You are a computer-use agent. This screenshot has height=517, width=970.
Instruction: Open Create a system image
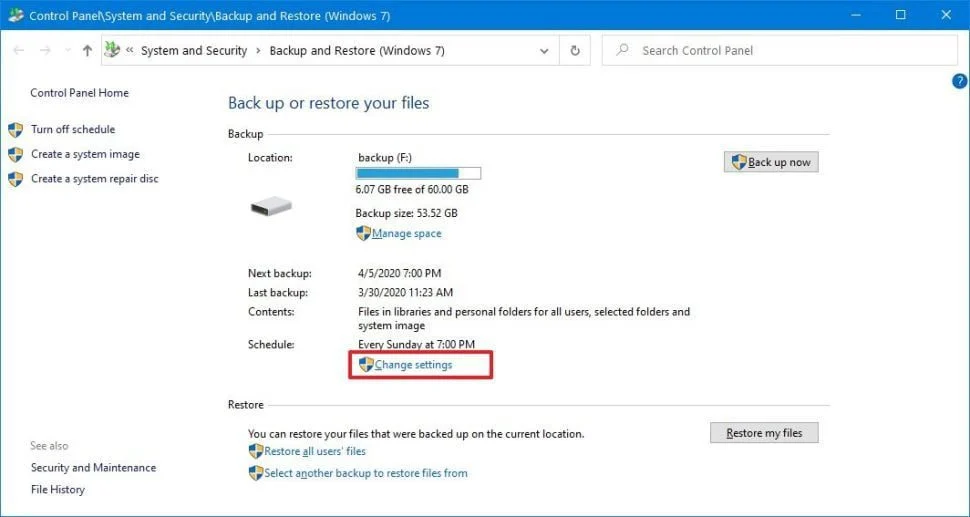[85, 154]
